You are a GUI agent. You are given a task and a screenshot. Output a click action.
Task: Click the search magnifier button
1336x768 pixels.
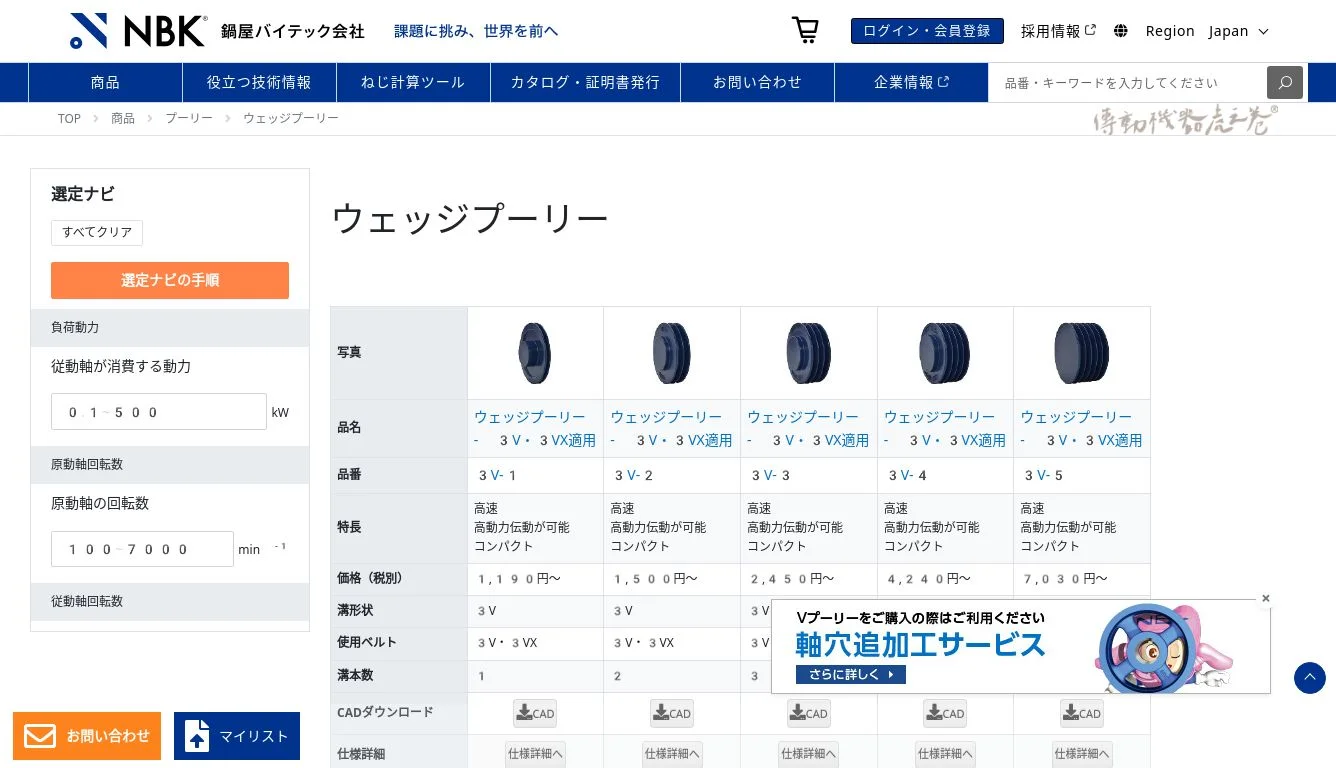tap(1284, 83)
